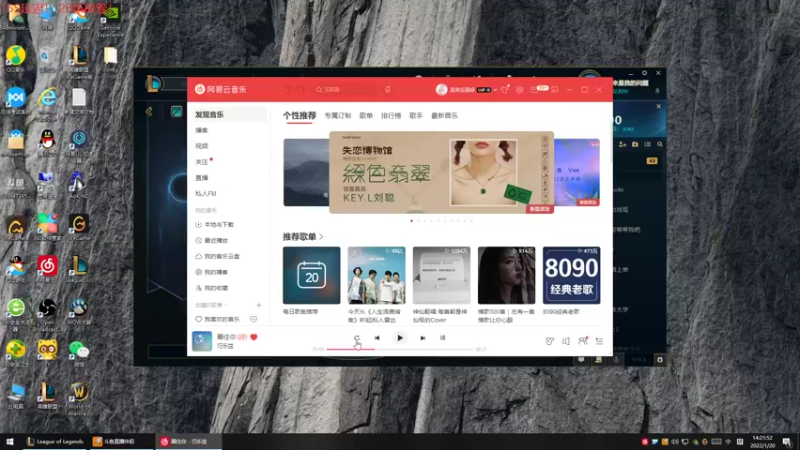
Task: Open the settings gear in NetEase header
Action: pos(519,89)
